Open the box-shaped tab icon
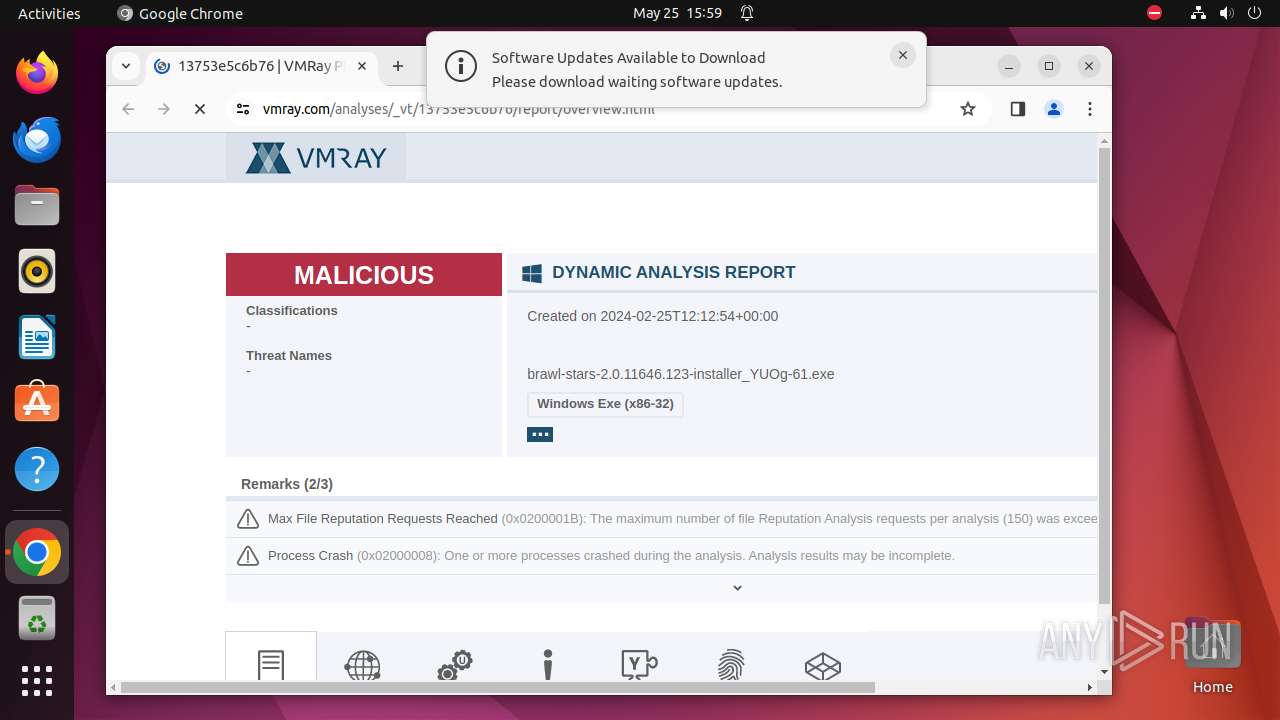1280x720 pixels. coord(823,666)
